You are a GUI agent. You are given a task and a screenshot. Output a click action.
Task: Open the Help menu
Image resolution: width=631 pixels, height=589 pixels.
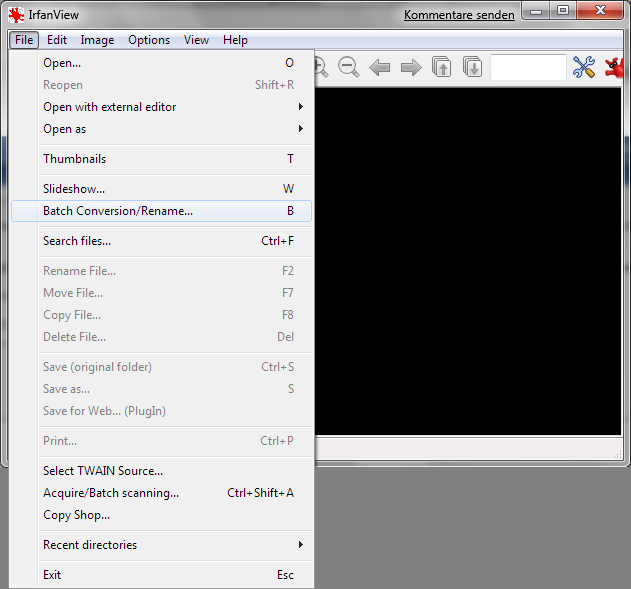(x=235, y=40)
